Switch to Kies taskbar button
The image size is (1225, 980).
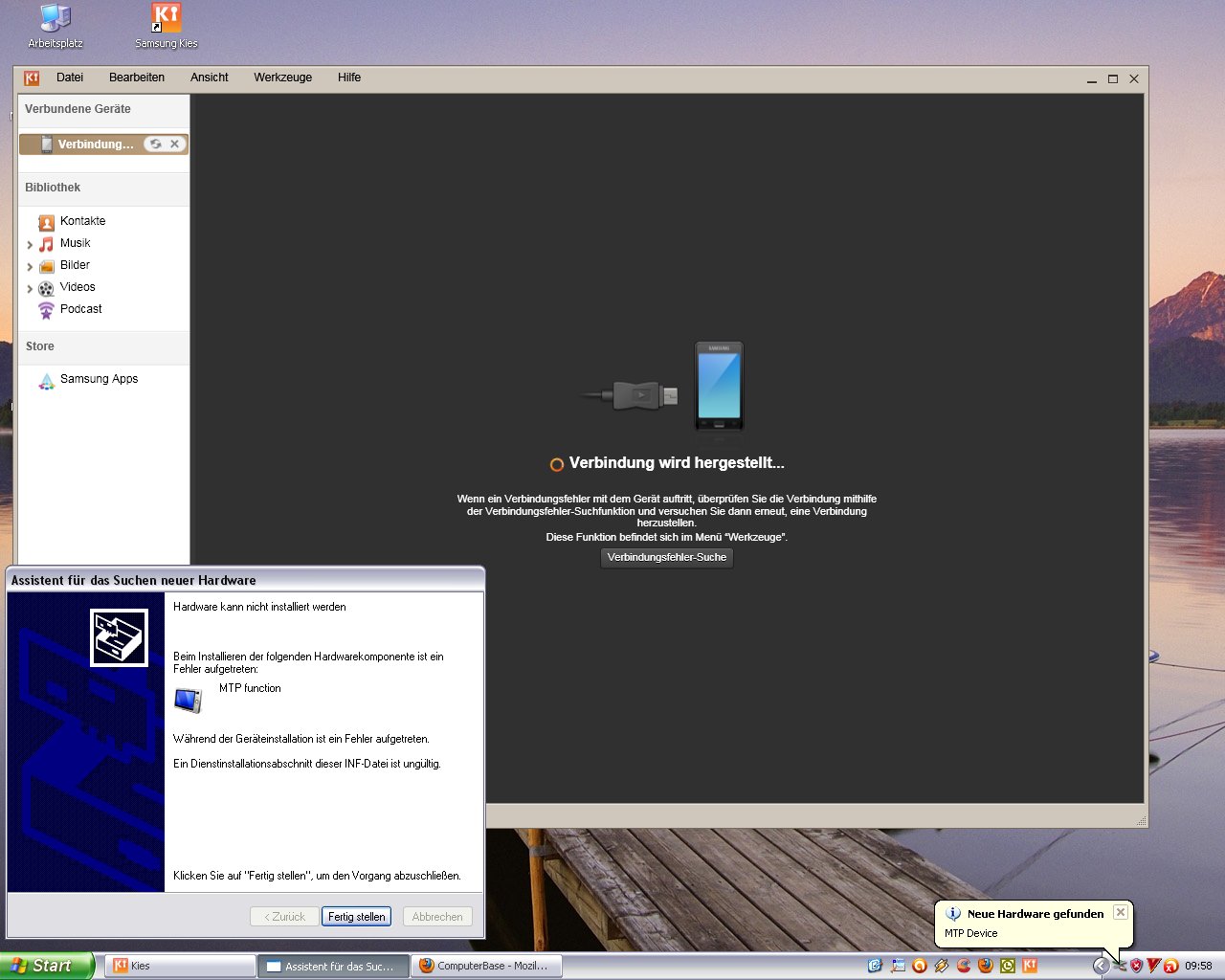pos(180,966)
